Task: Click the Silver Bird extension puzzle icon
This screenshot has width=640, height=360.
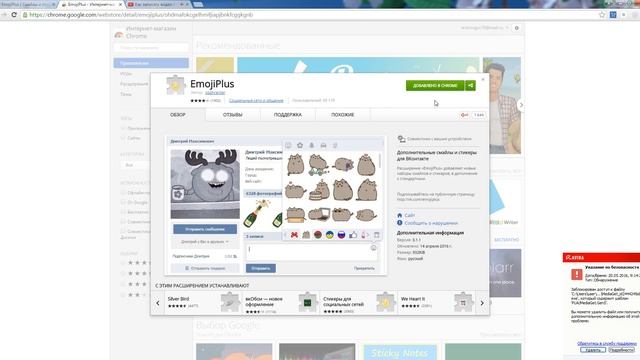Action: 230,302
